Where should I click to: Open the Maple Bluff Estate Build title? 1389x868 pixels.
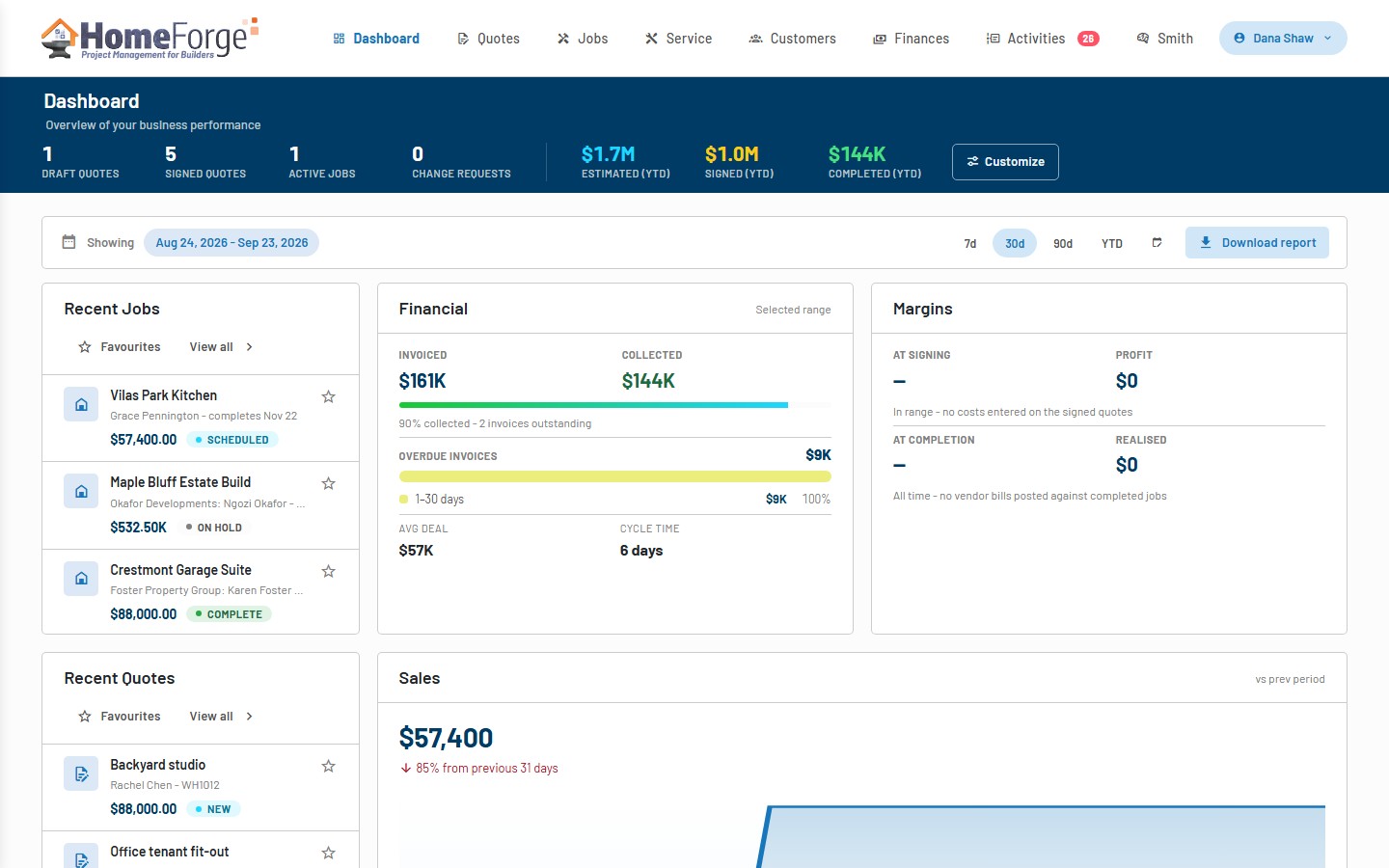tap(180, 482)
